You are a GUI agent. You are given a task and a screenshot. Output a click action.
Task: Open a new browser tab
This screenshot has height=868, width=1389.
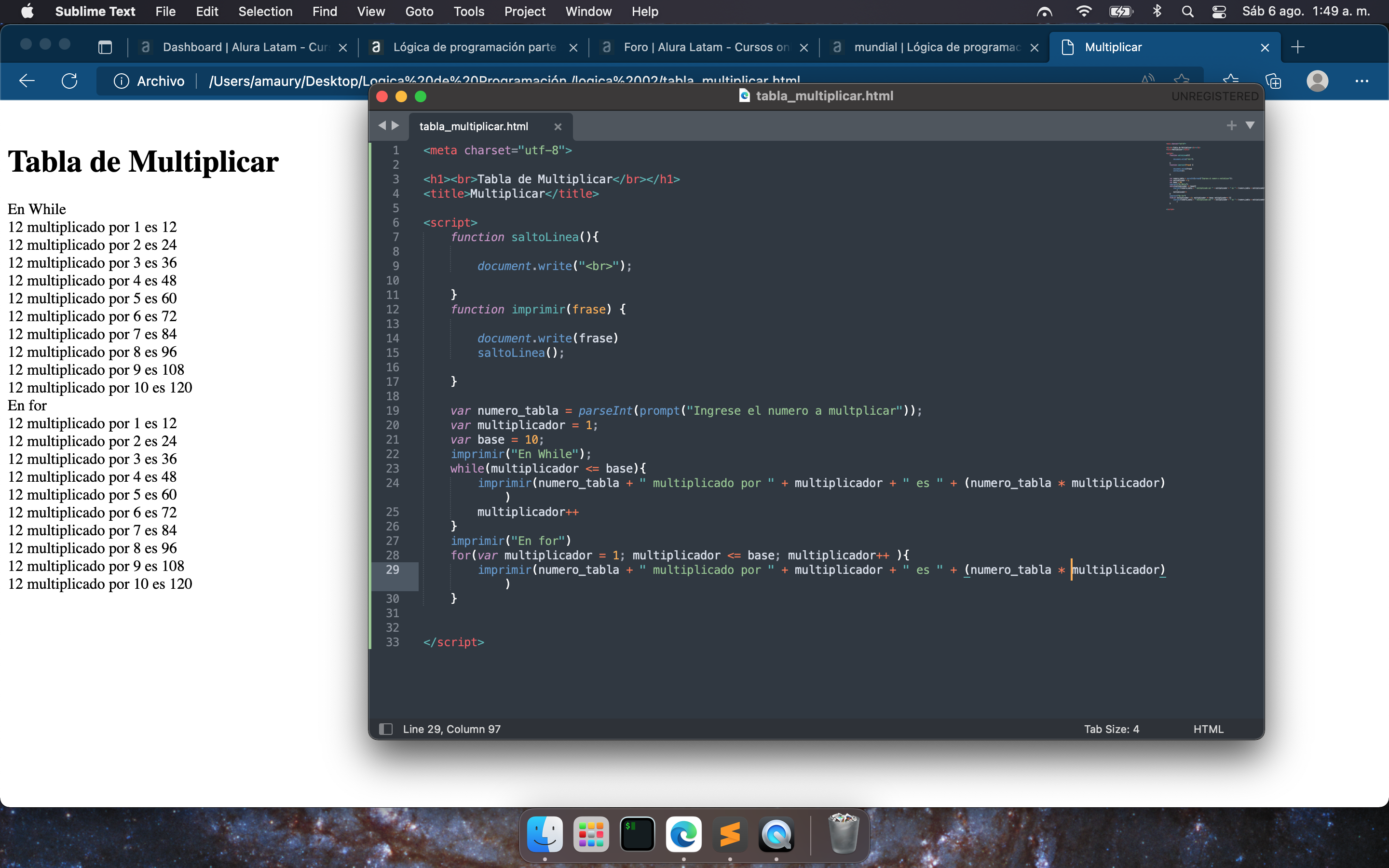(x=1298, y=47)
